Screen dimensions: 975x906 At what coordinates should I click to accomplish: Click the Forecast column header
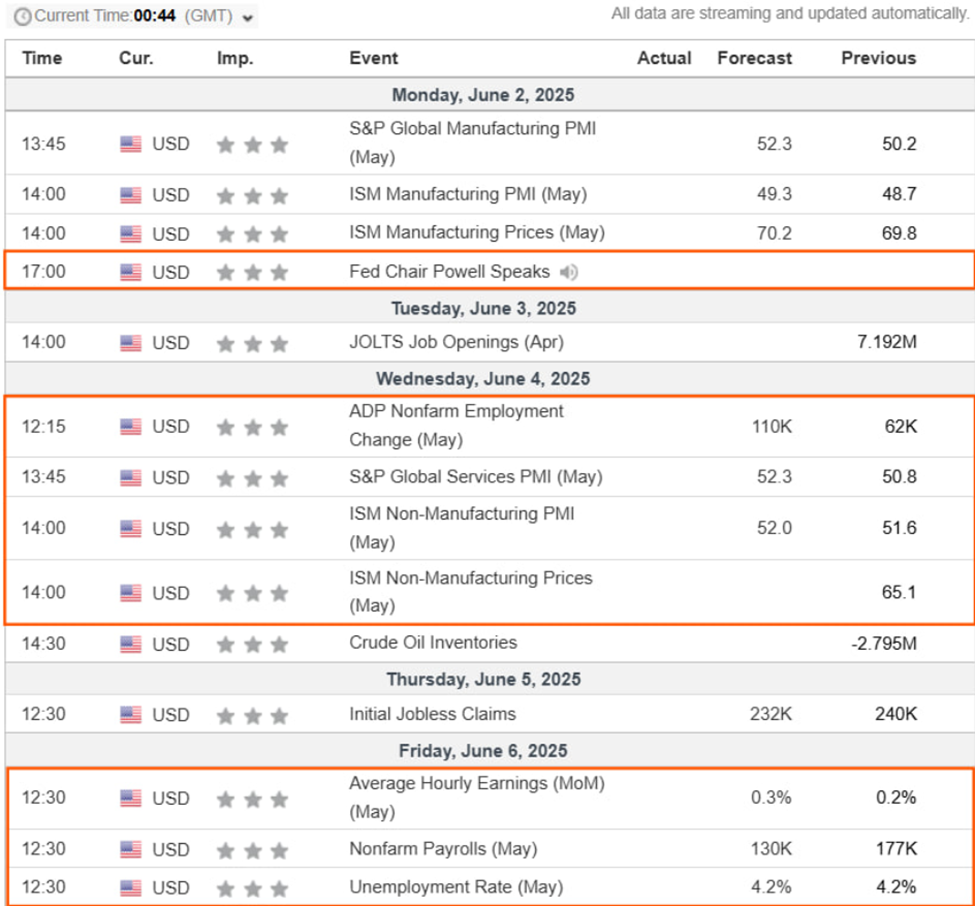click(x=754, y=58)
